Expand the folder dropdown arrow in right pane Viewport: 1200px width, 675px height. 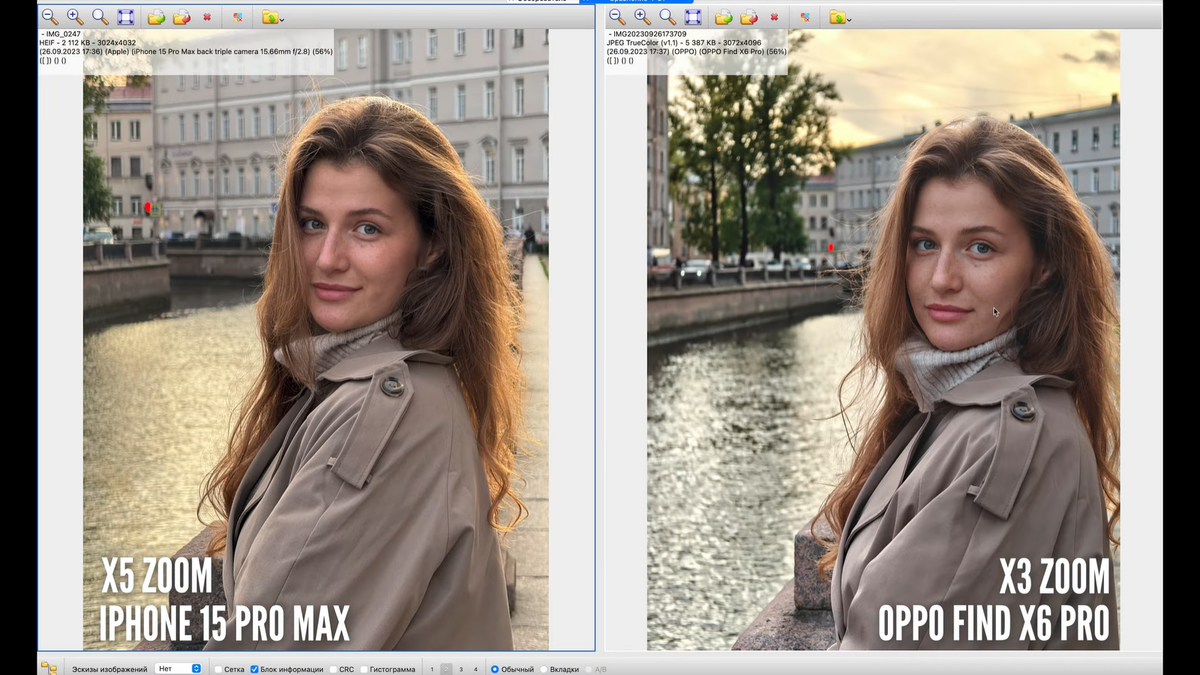tap(849, 19)
